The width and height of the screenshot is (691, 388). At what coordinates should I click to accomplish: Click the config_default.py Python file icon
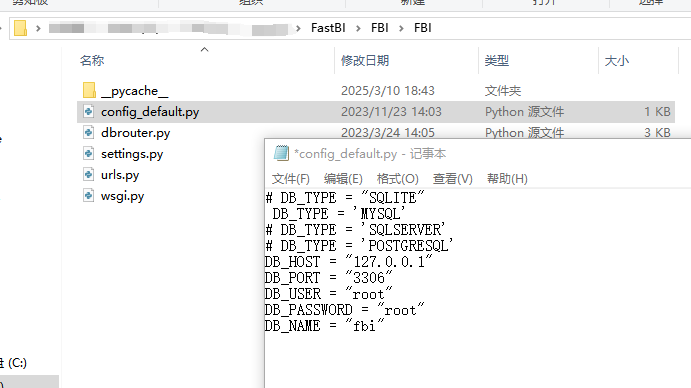tap(89, 112)
